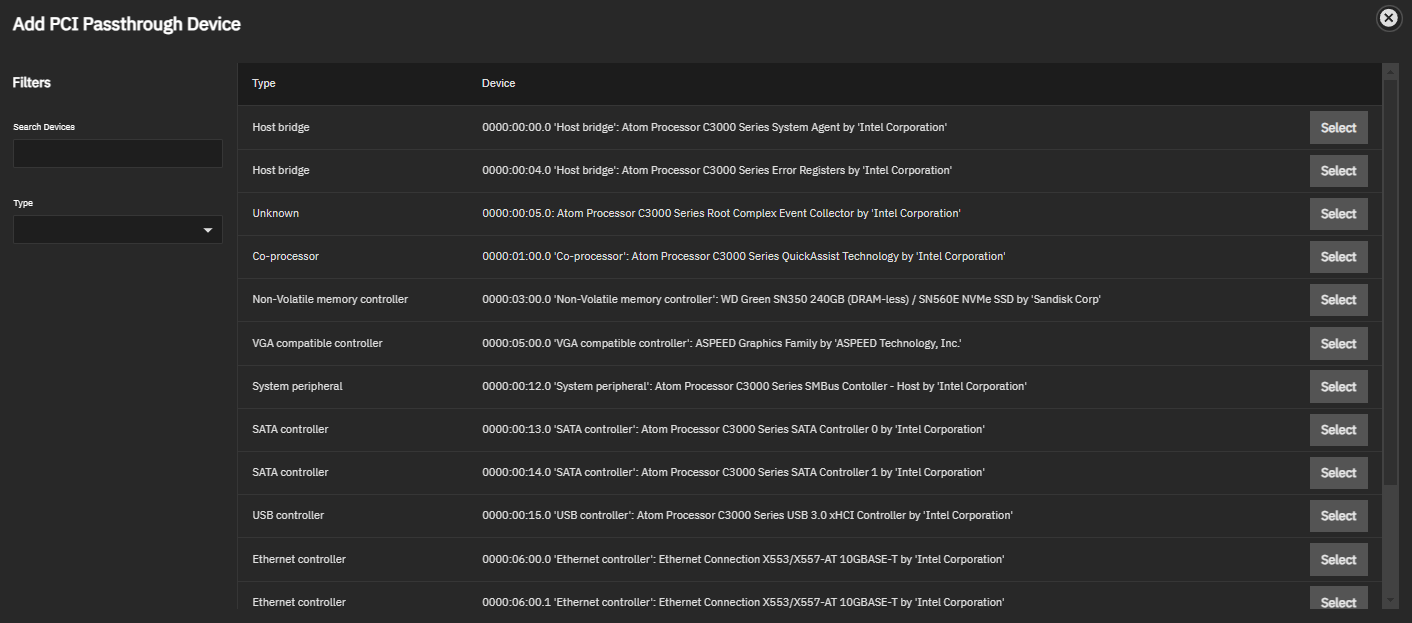Select the USB 3.0 xHCI Controller
The height and width of the screenshot is (623, 1412).
[1338, 516]
